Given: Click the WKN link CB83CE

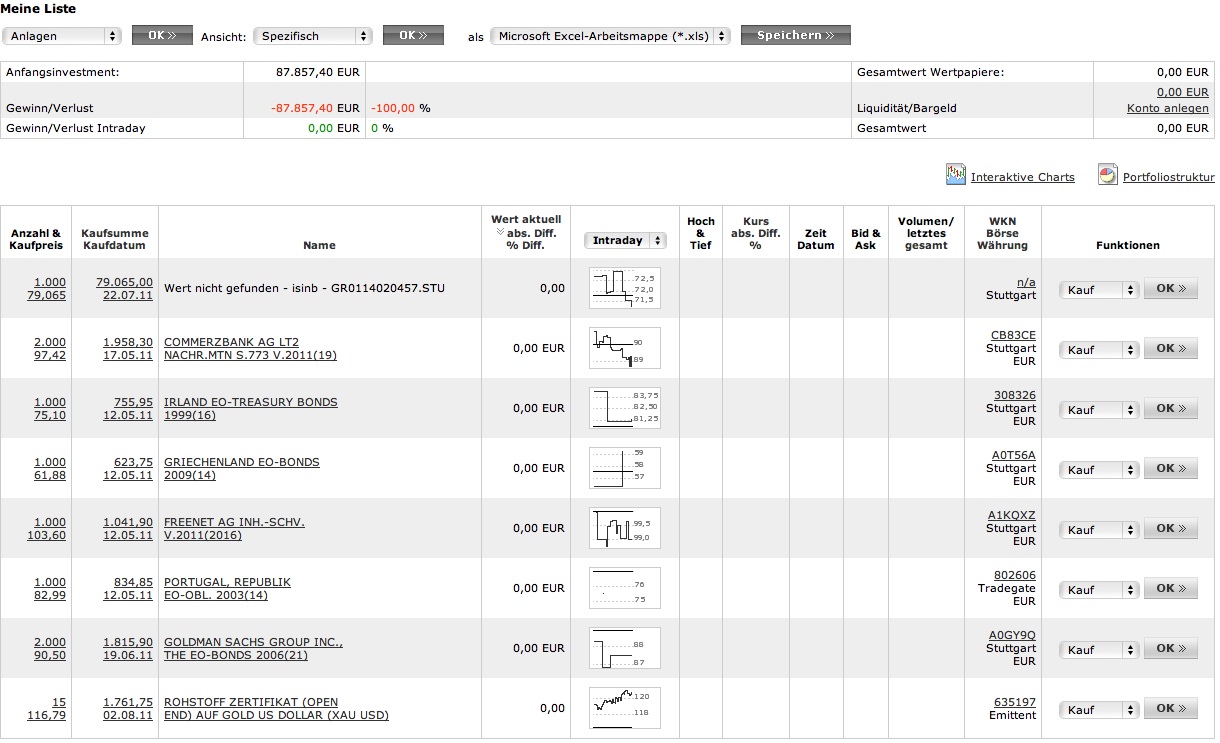Looking at the screenshot, I should [x=1013, y=335].
